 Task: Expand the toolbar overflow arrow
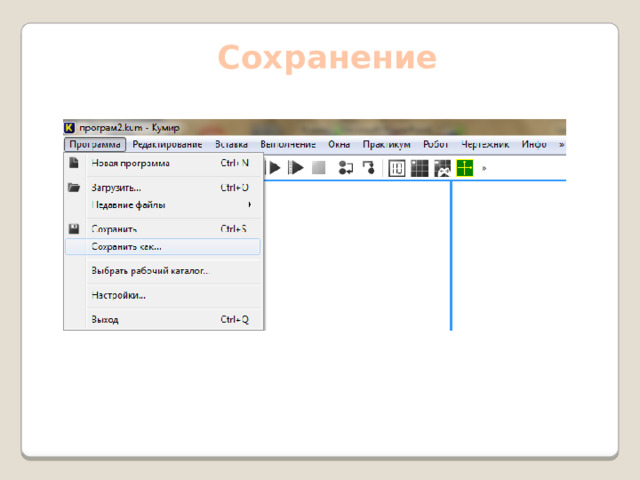pos(484,168)
